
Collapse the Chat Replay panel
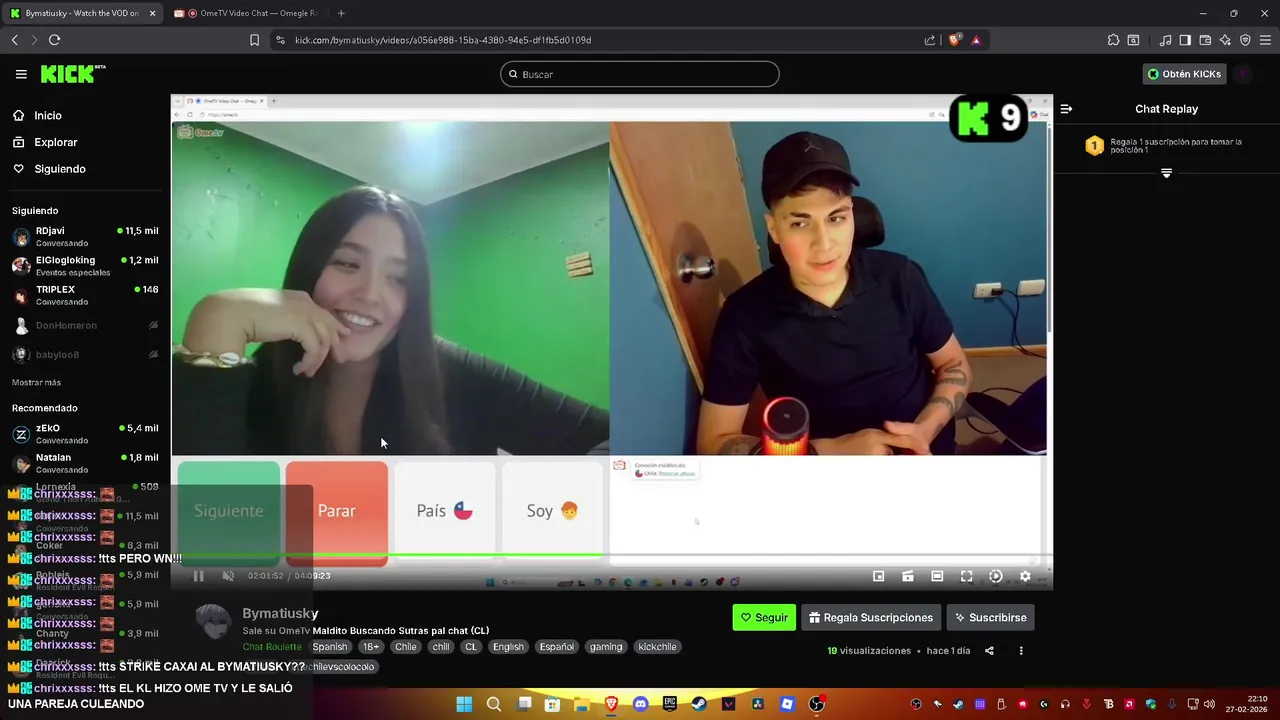(x=1066, y=109)
